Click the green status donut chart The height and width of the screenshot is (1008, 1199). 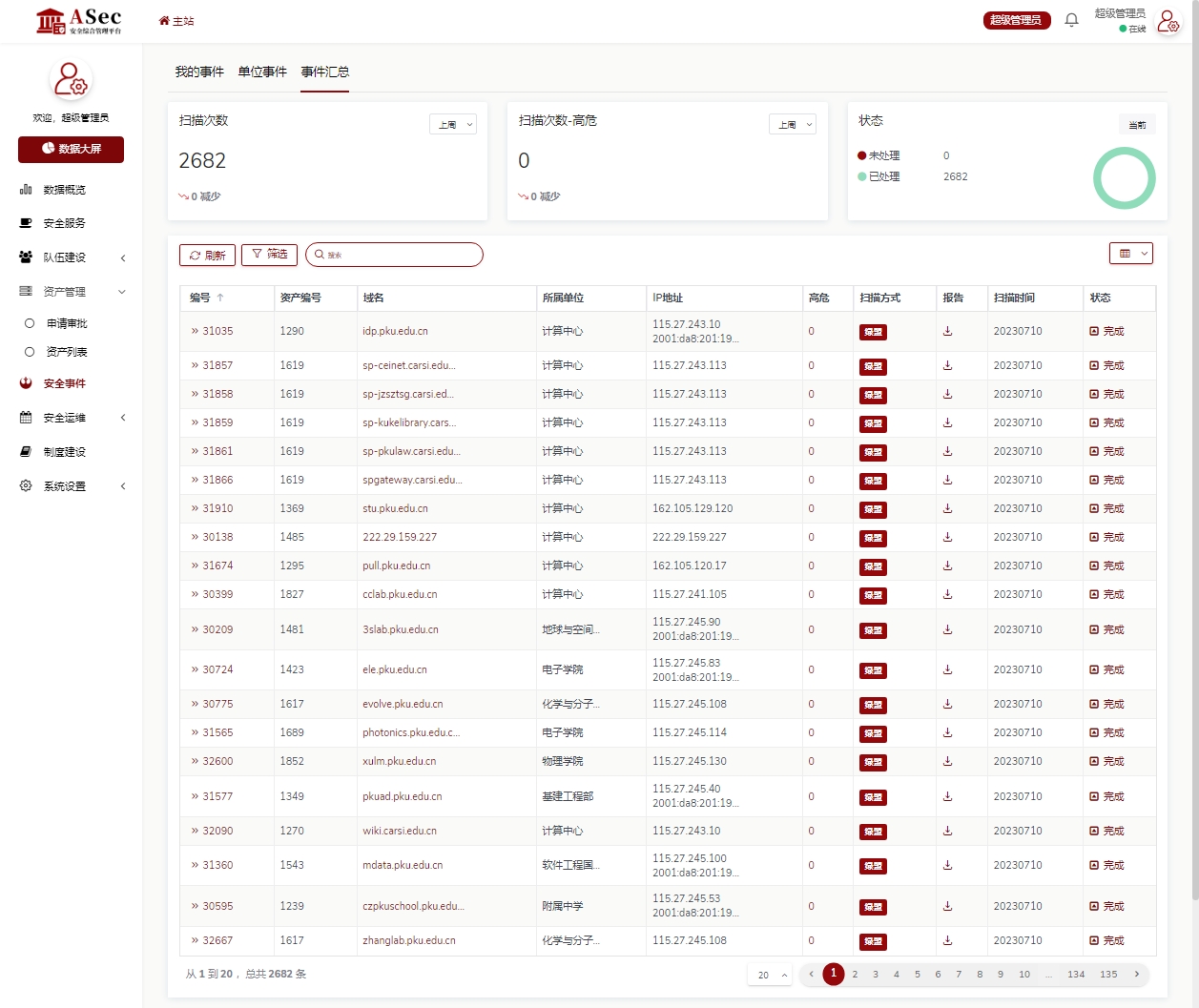point(1124,177)
